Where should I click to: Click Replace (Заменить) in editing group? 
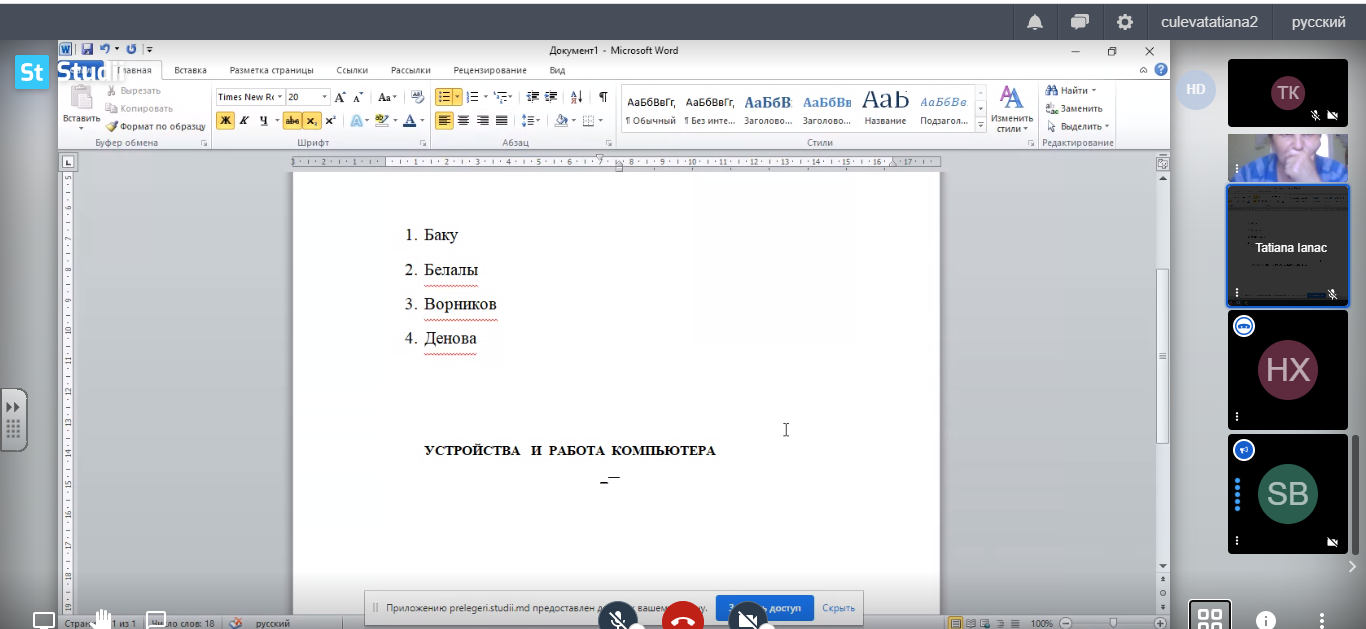click(x=1074, y=108)
